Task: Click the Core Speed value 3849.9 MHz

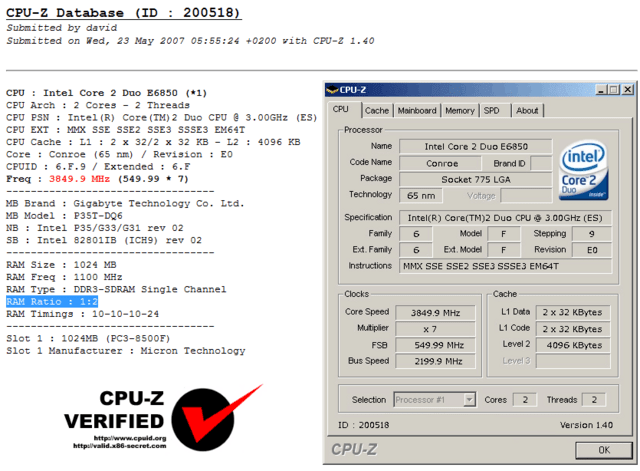Action: click(x=435, y=313)
